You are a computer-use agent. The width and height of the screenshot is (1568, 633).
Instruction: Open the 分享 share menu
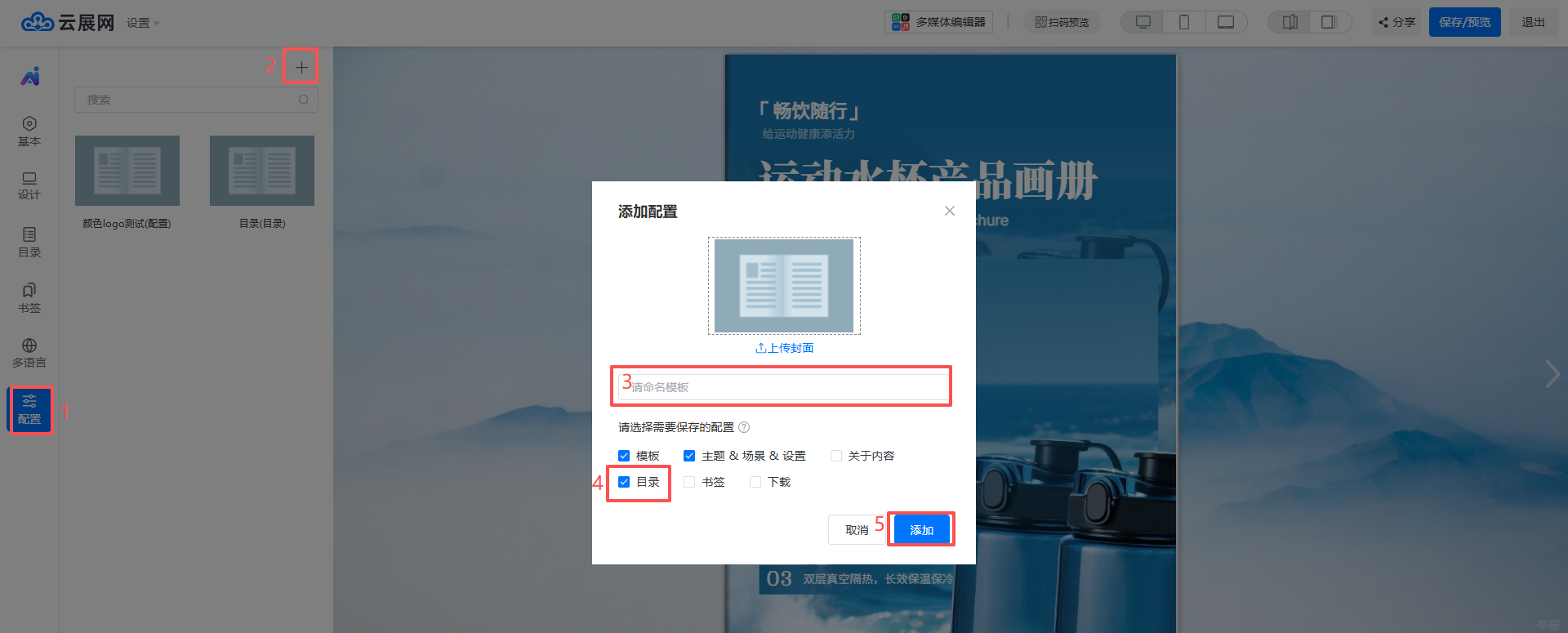point(1397,22)
